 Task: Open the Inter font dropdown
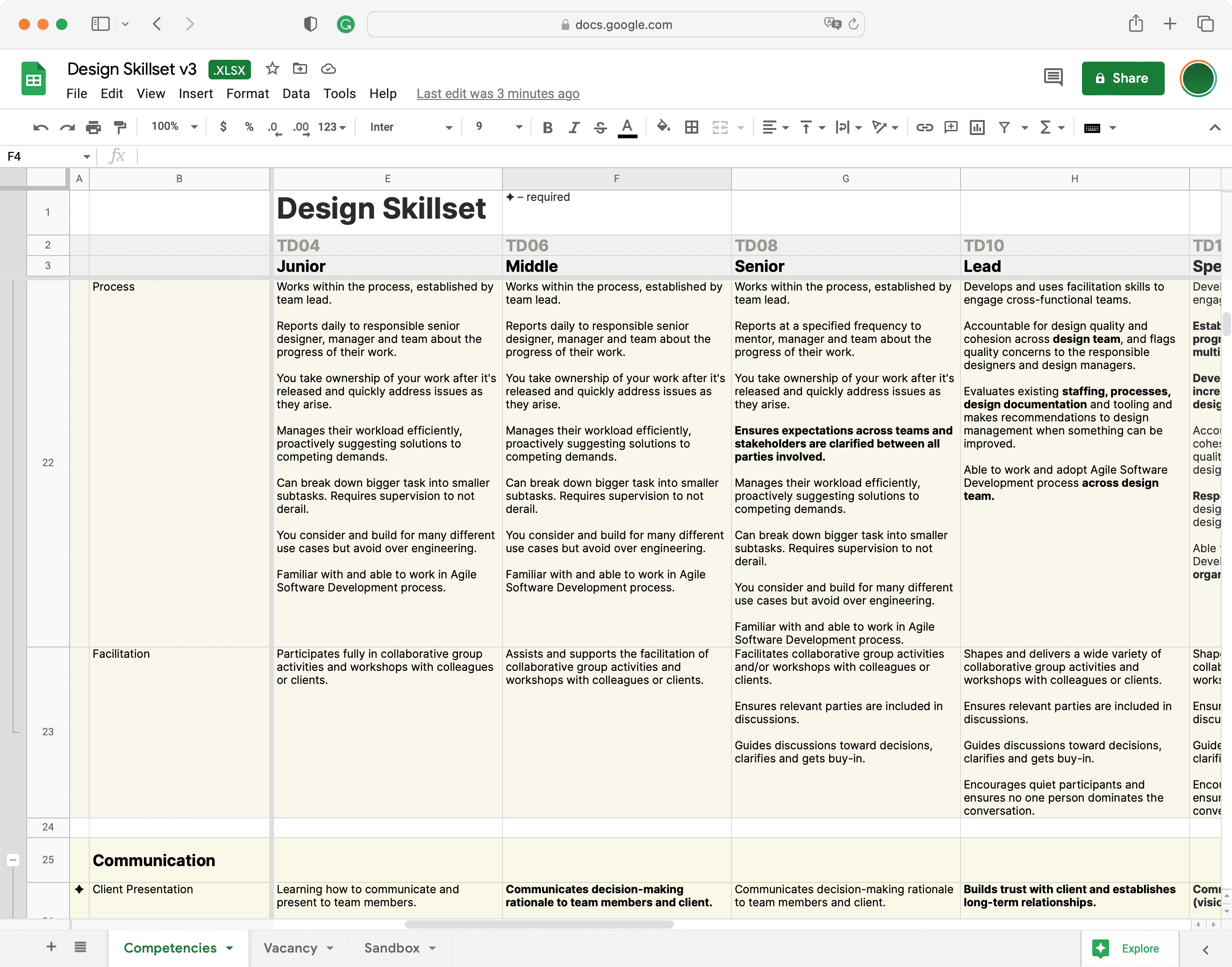(x=410, y=127)
